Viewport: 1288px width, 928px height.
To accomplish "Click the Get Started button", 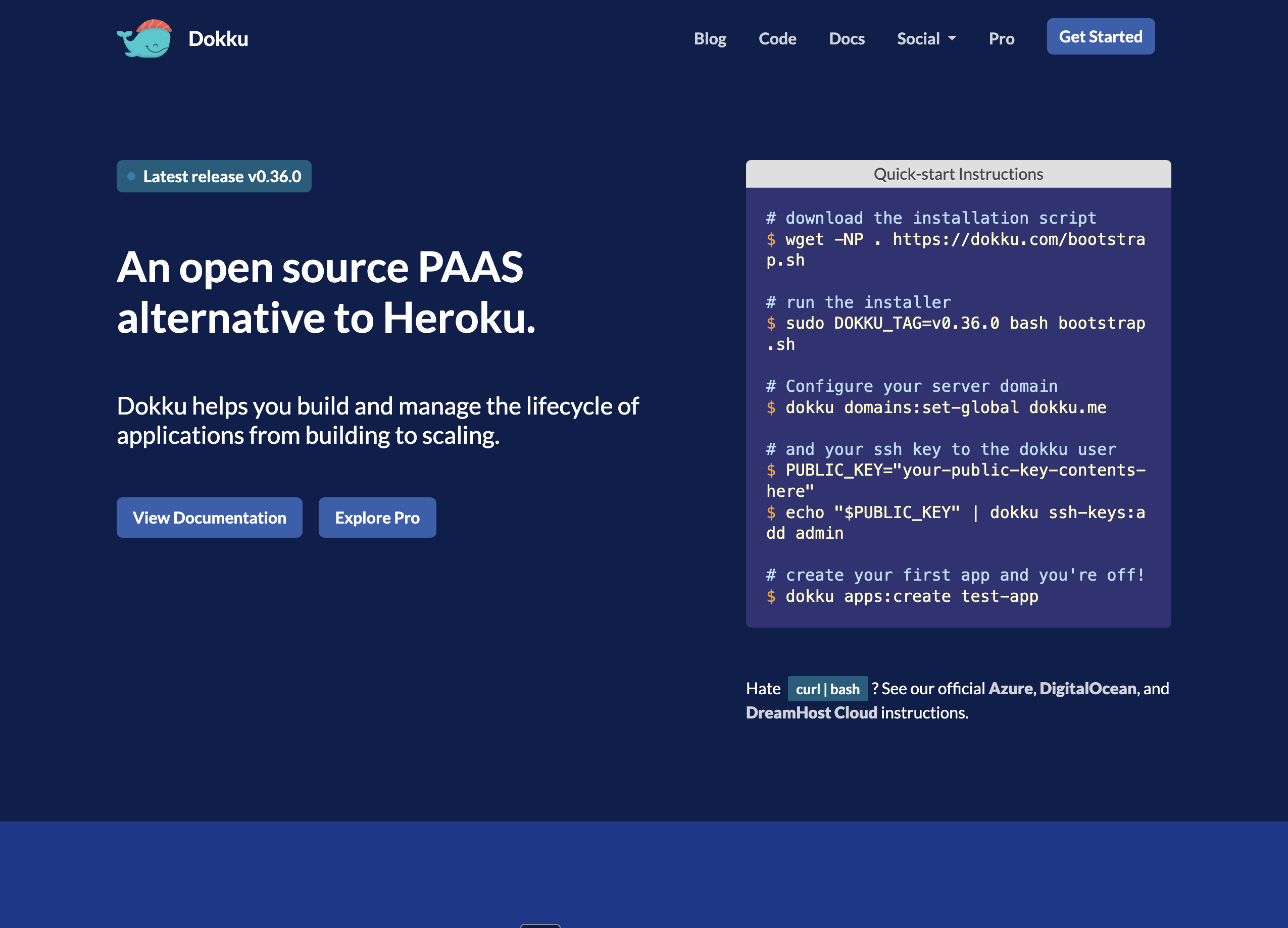I will pos(1100,36).
